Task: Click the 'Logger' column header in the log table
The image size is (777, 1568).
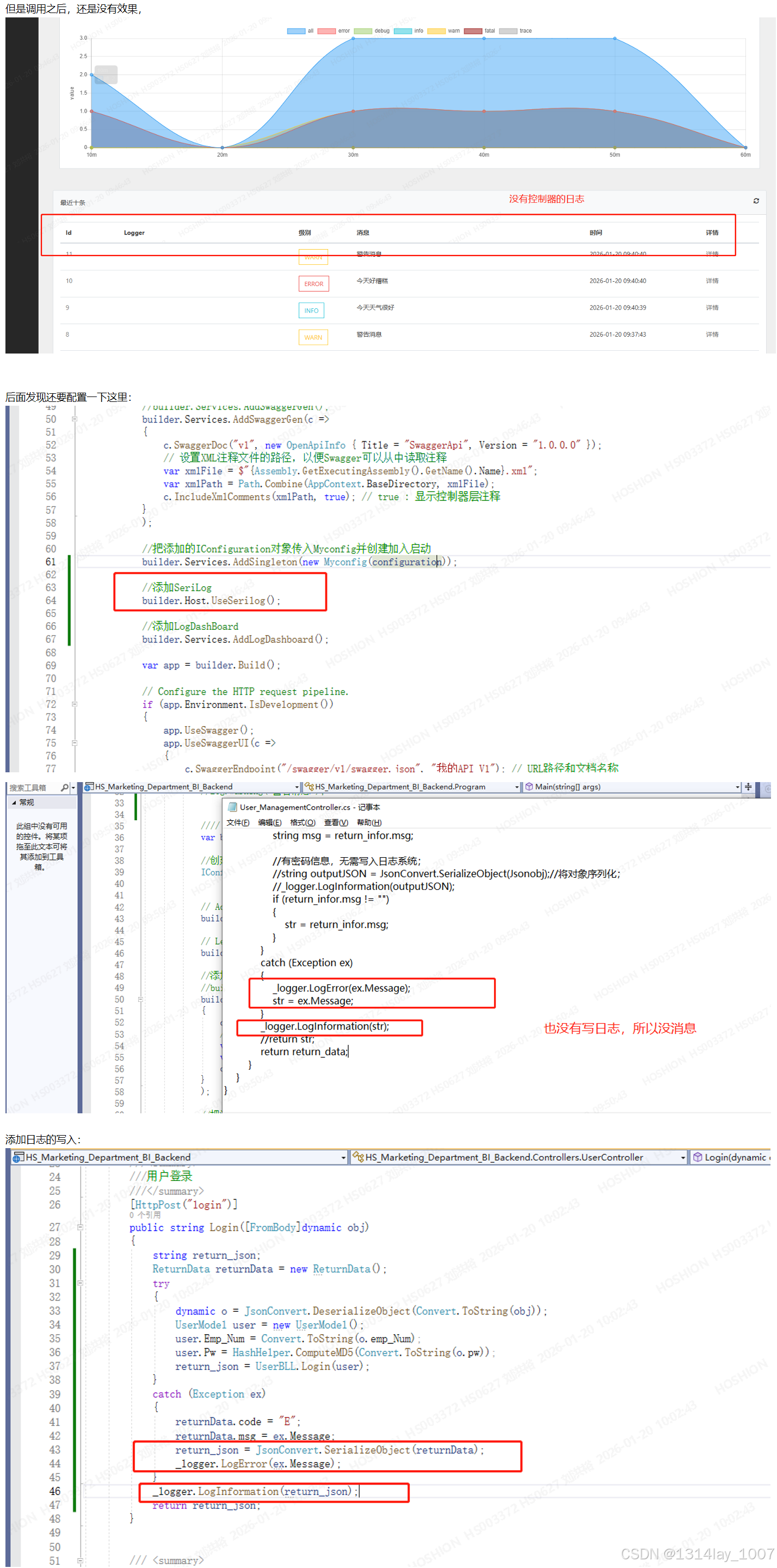Action: click(x=134, y=233)
